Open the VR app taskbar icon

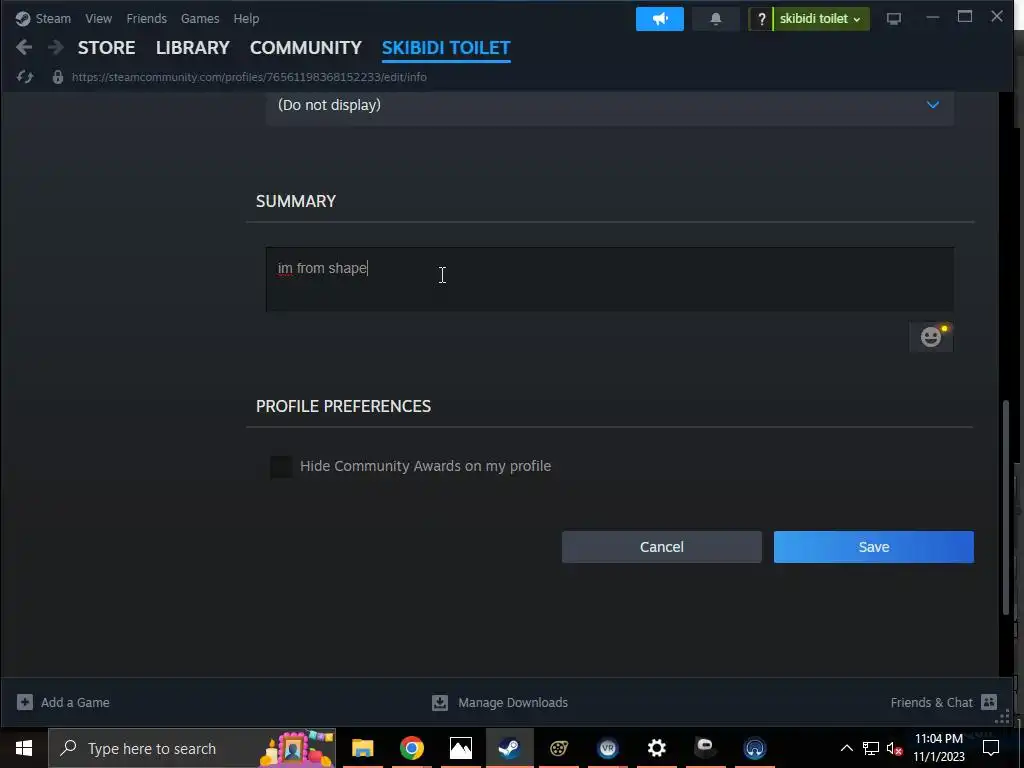pyautogui.click(x=607, y=748)
